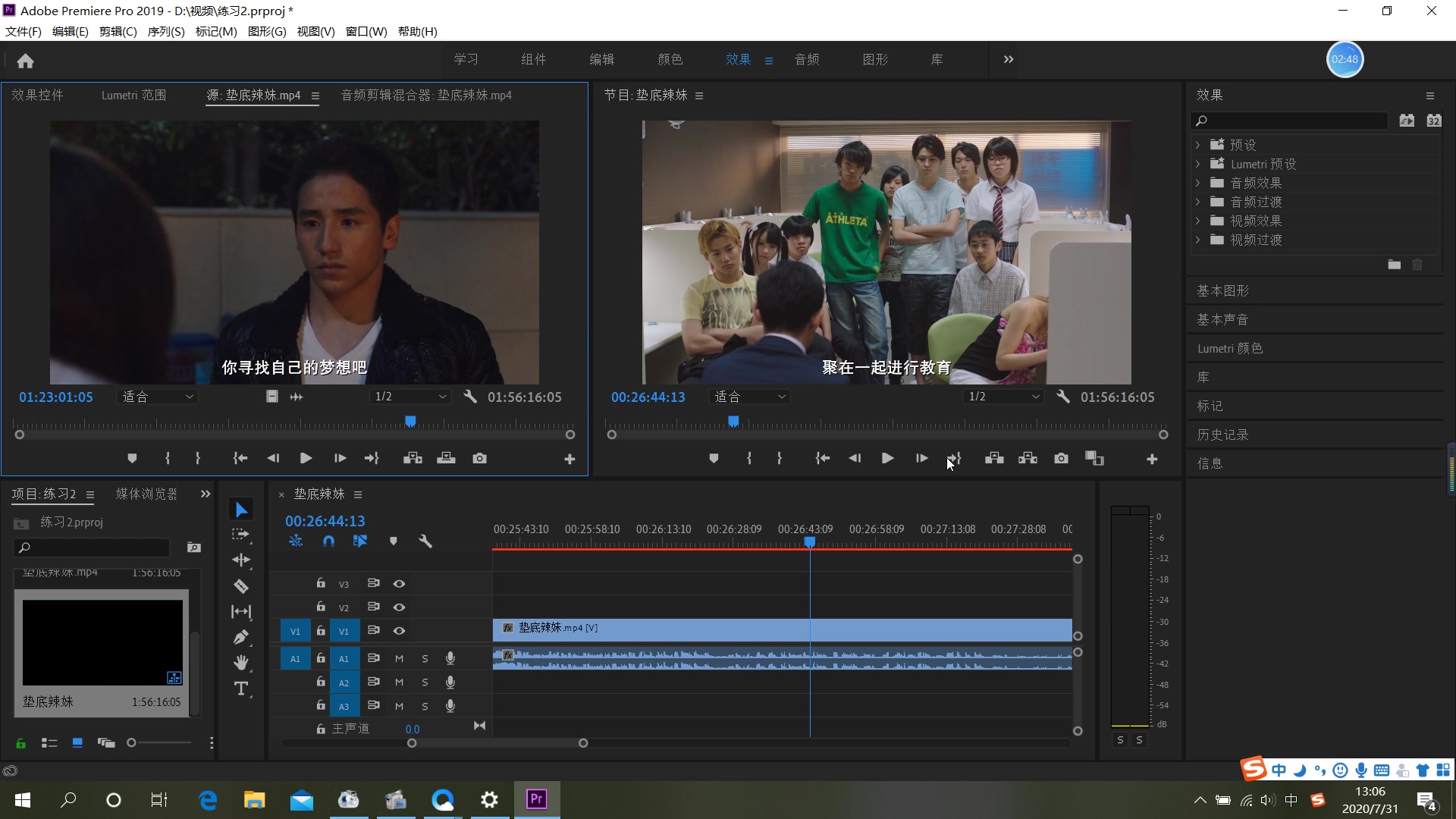The width and height of the screenshot is (1456, 819).
Task: Switch to the 编辑 workspace
Action: [601, 59]
